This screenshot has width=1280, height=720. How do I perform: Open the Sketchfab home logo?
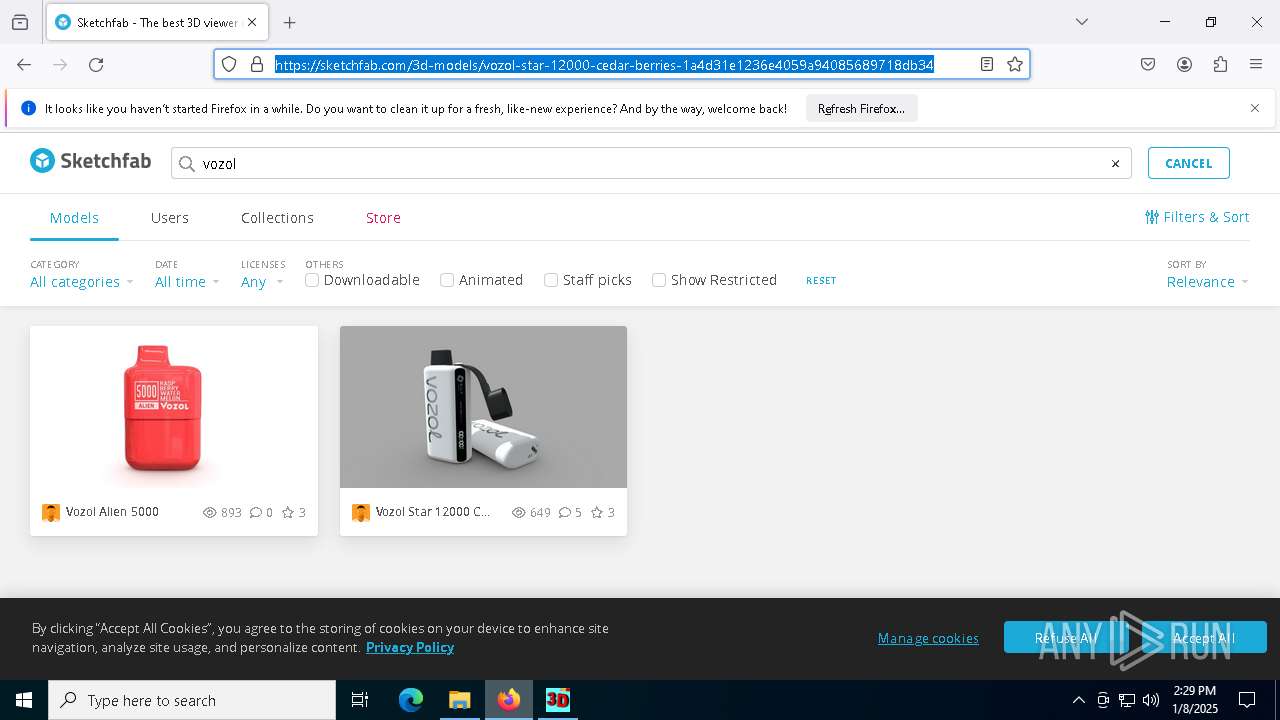coord(90,161)
